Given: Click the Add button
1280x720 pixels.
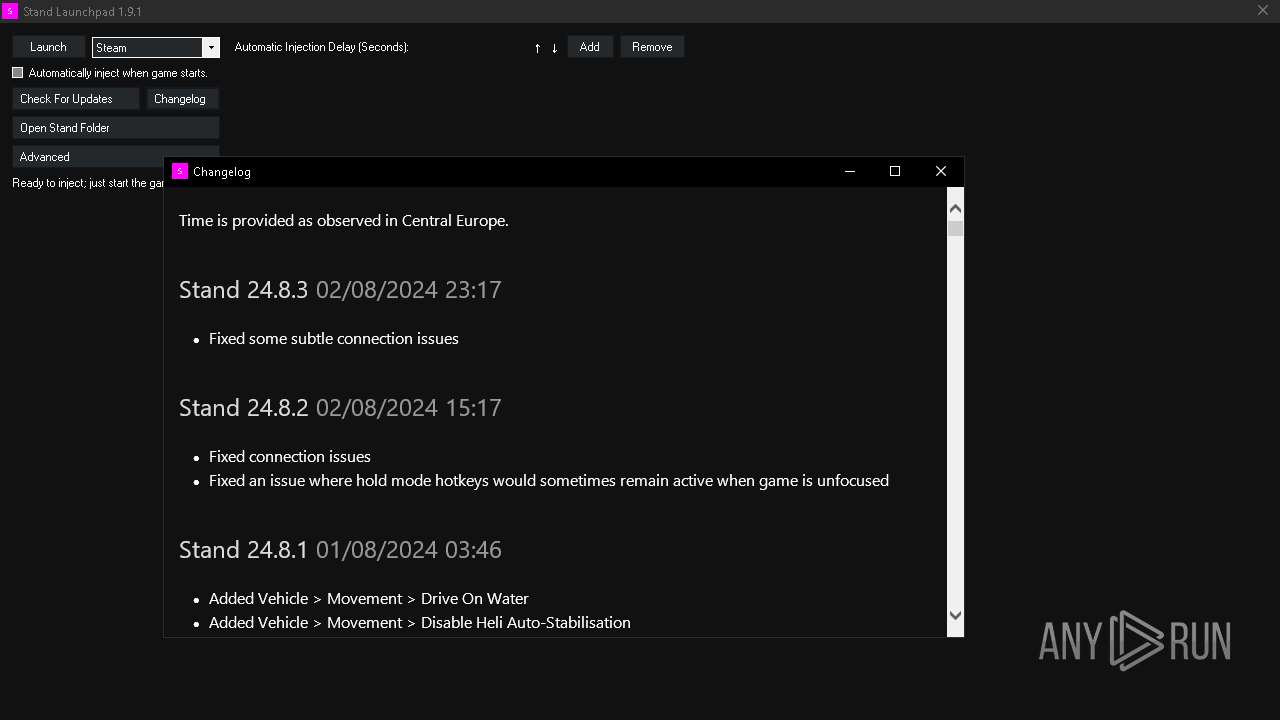Looking at the screenshot, I should 590,47.
